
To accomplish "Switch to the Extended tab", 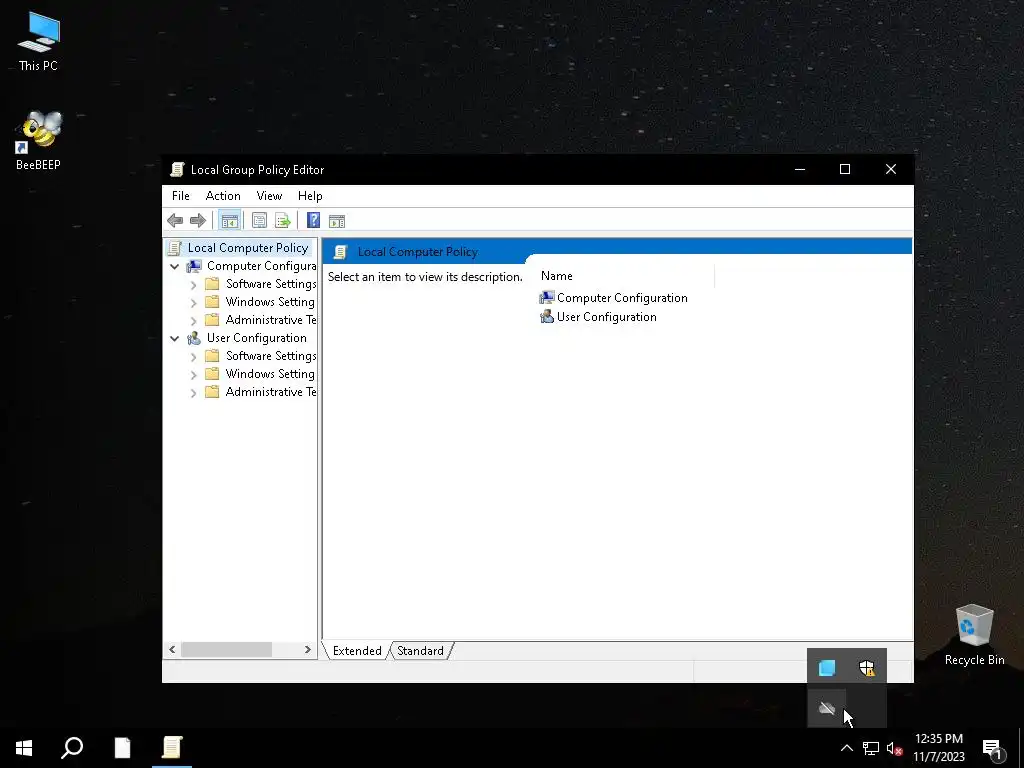I will [357, 650].
